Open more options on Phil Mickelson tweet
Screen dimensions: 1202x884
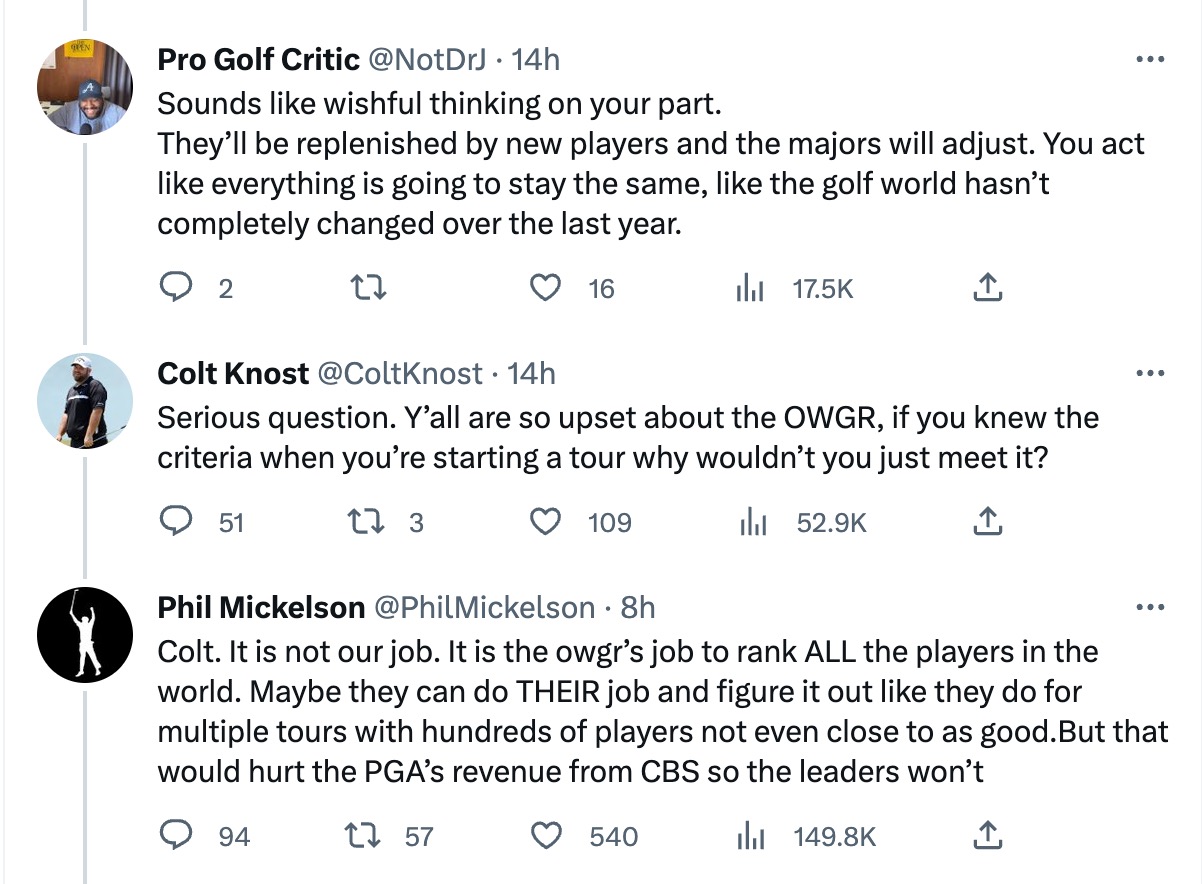coord(1151,607)
